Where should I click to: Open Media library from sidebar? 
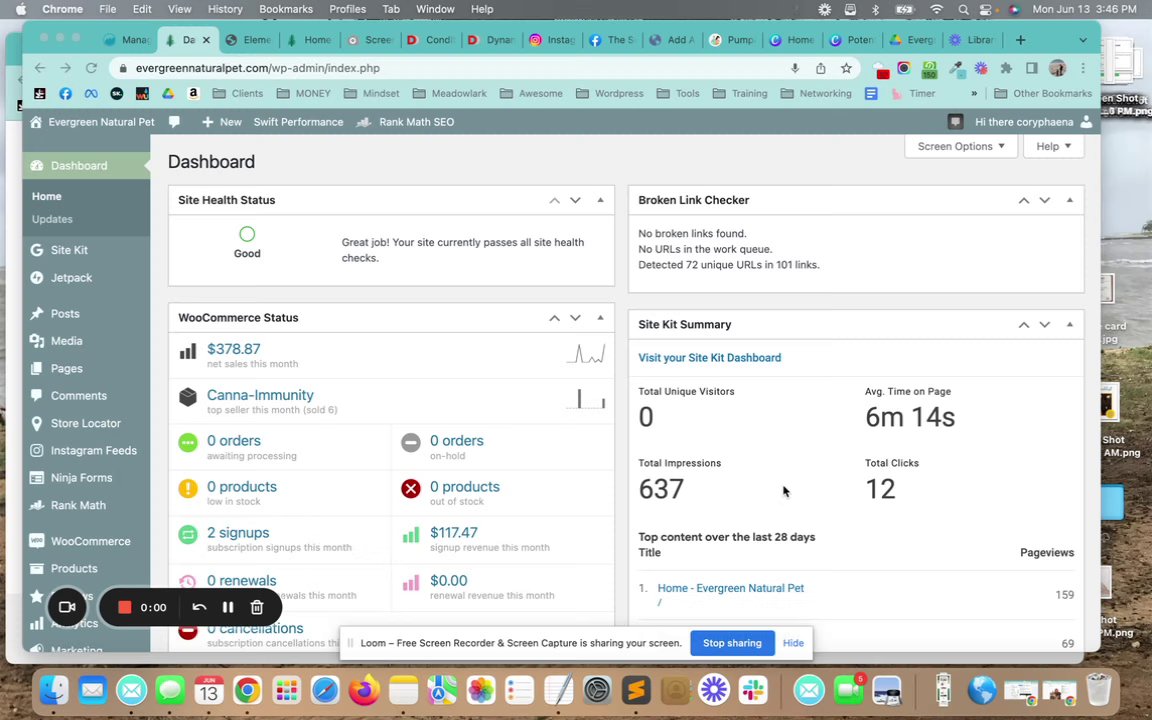click(x=66, y=341)
